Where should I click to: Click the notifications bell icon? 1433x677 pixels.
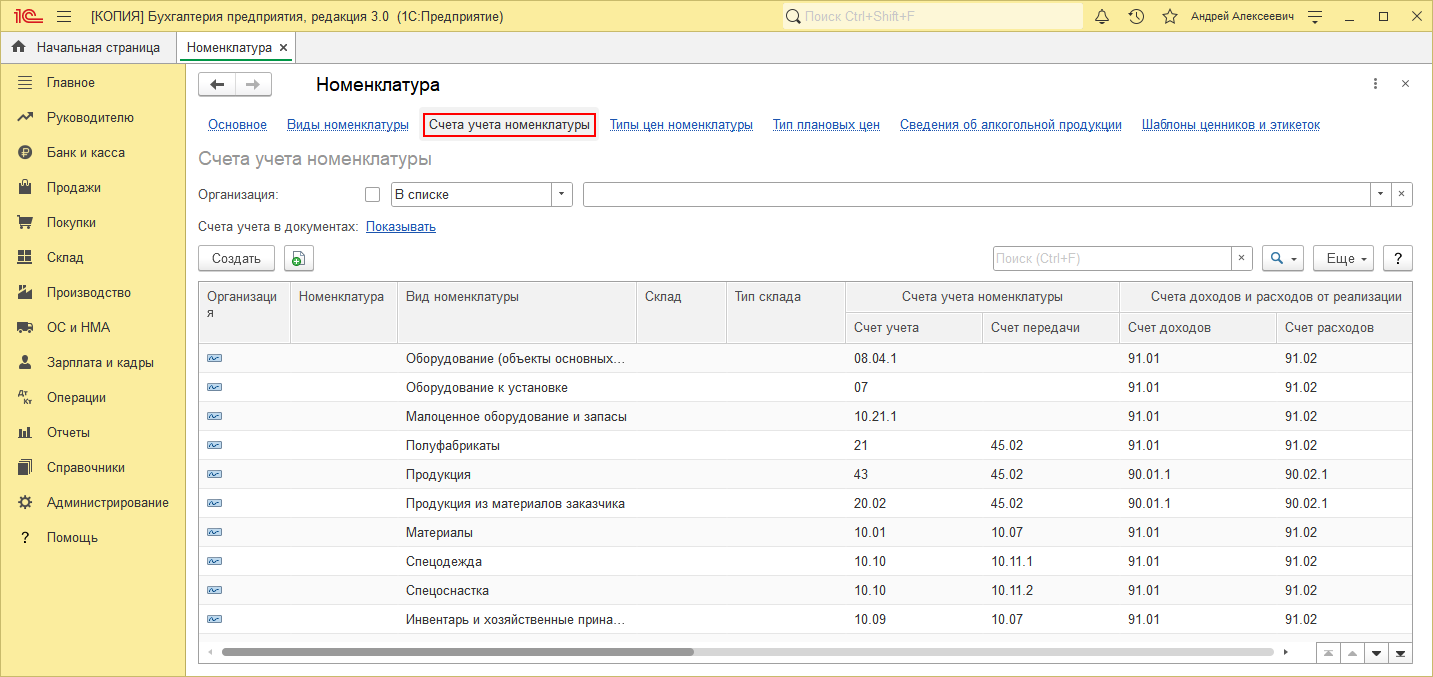(x=1103, y=17)
